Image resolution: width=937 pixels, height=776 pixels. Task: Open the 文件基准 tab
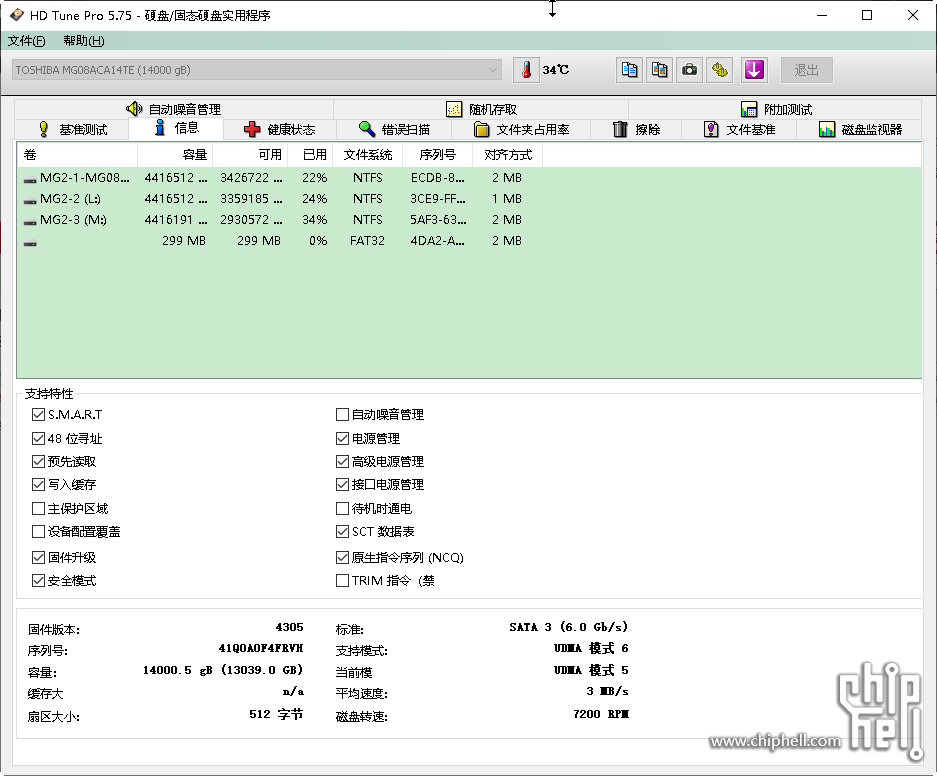pos(739,129)
